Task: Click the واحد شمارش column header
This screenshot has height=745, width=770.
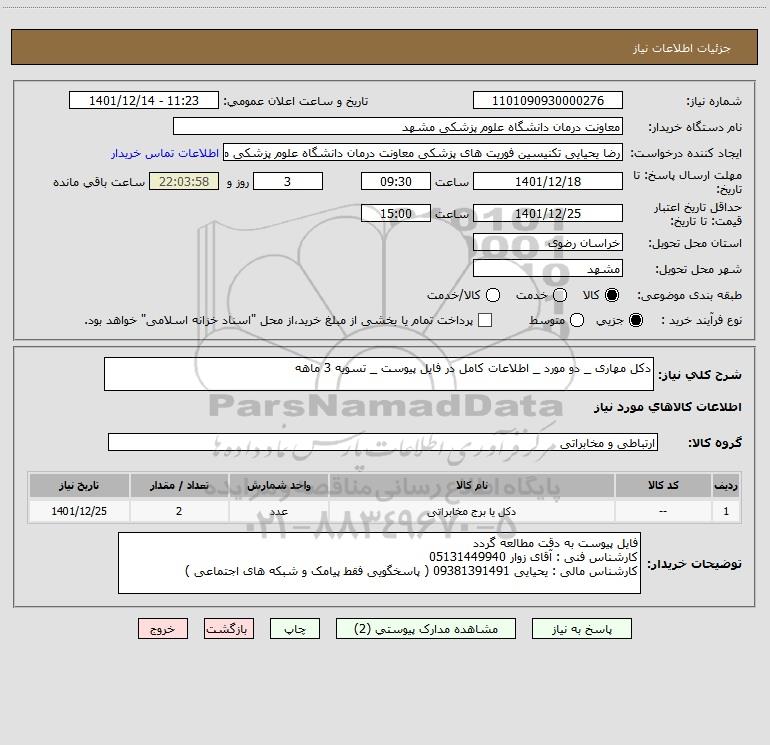Action: (x=278, y=485)
